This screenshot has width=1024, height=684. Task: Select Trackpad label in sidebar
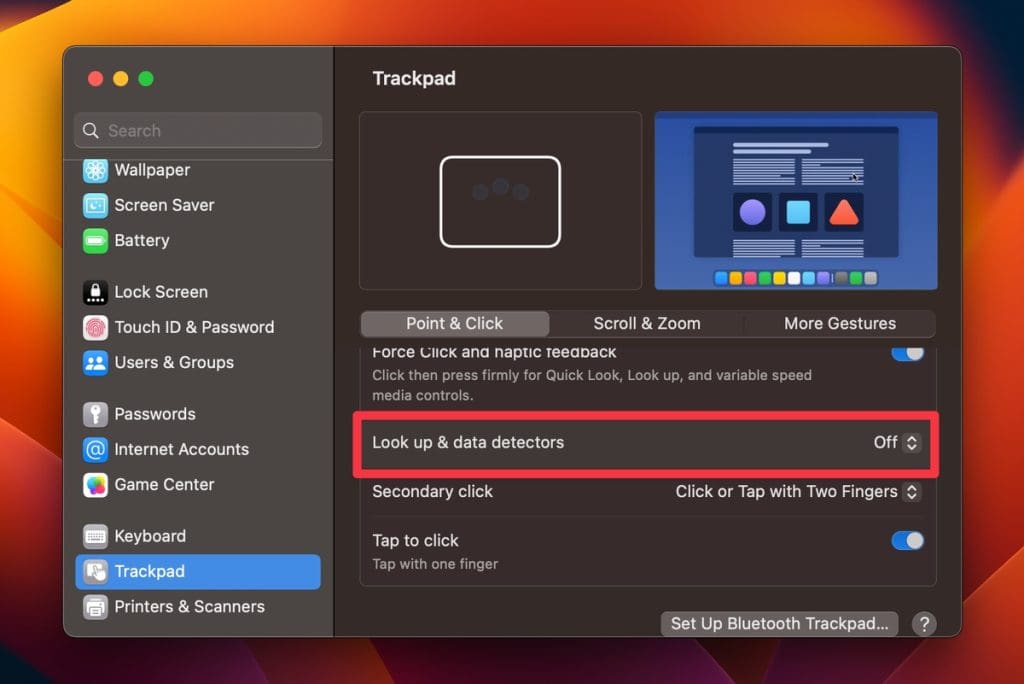[x=150, y=572]
